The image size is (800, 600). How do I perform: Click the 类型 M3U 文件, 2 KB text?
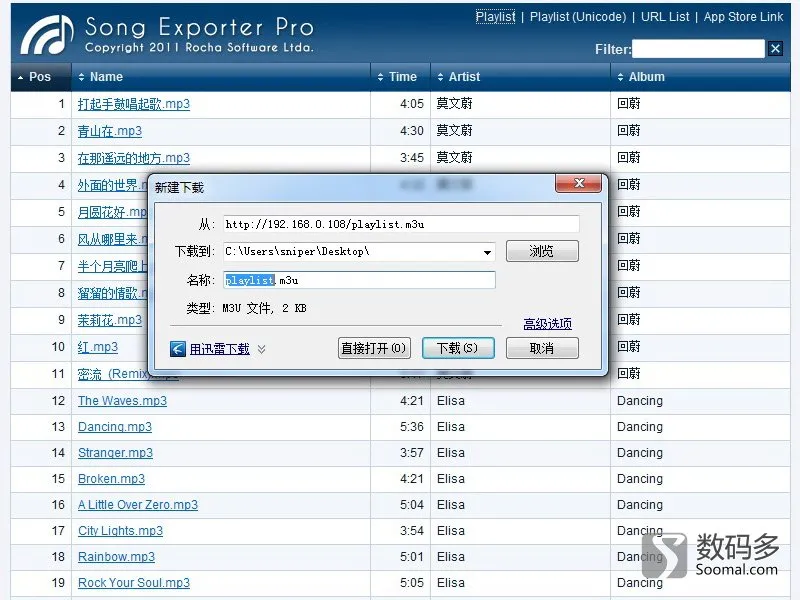tap(246, 308)
